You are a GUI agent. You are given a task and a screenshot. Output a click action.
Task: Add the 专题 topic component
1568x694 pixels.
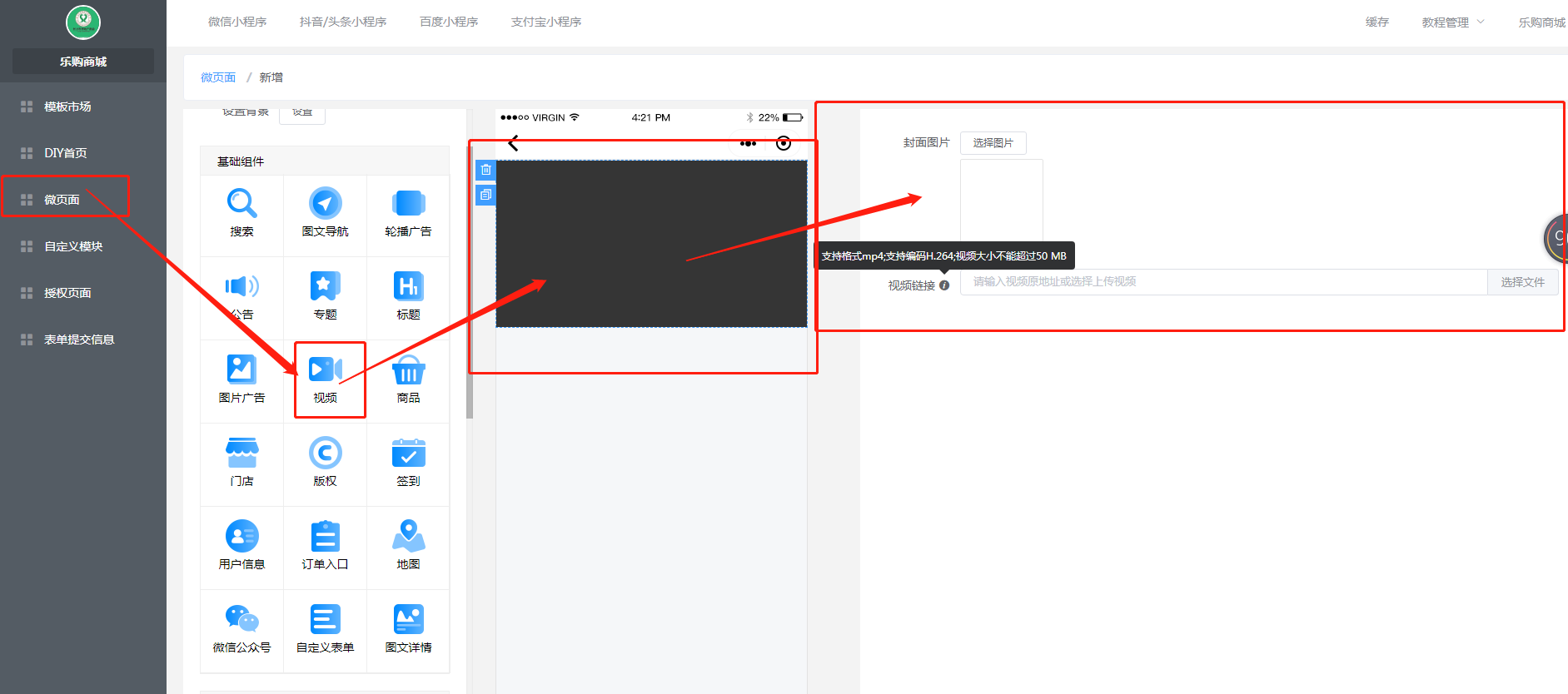325,298
